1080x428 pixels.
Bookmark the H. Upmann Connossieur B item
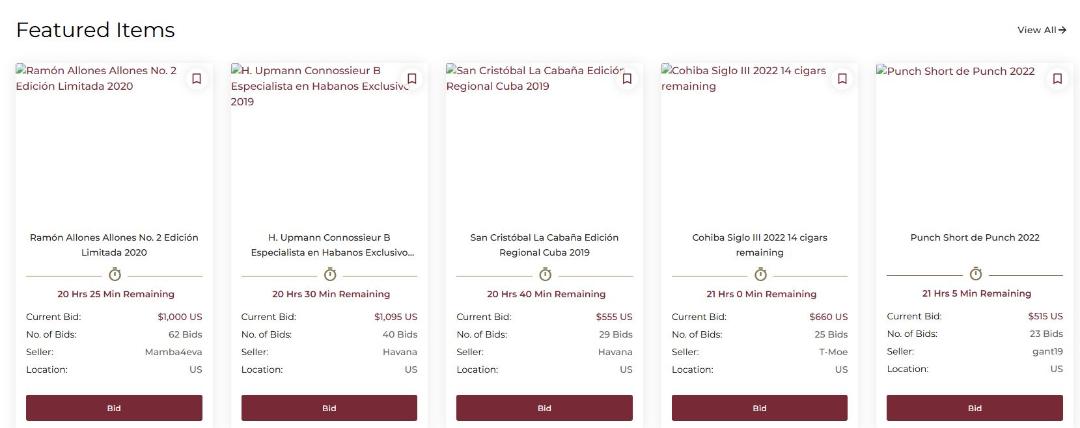(x=412, y=79)
